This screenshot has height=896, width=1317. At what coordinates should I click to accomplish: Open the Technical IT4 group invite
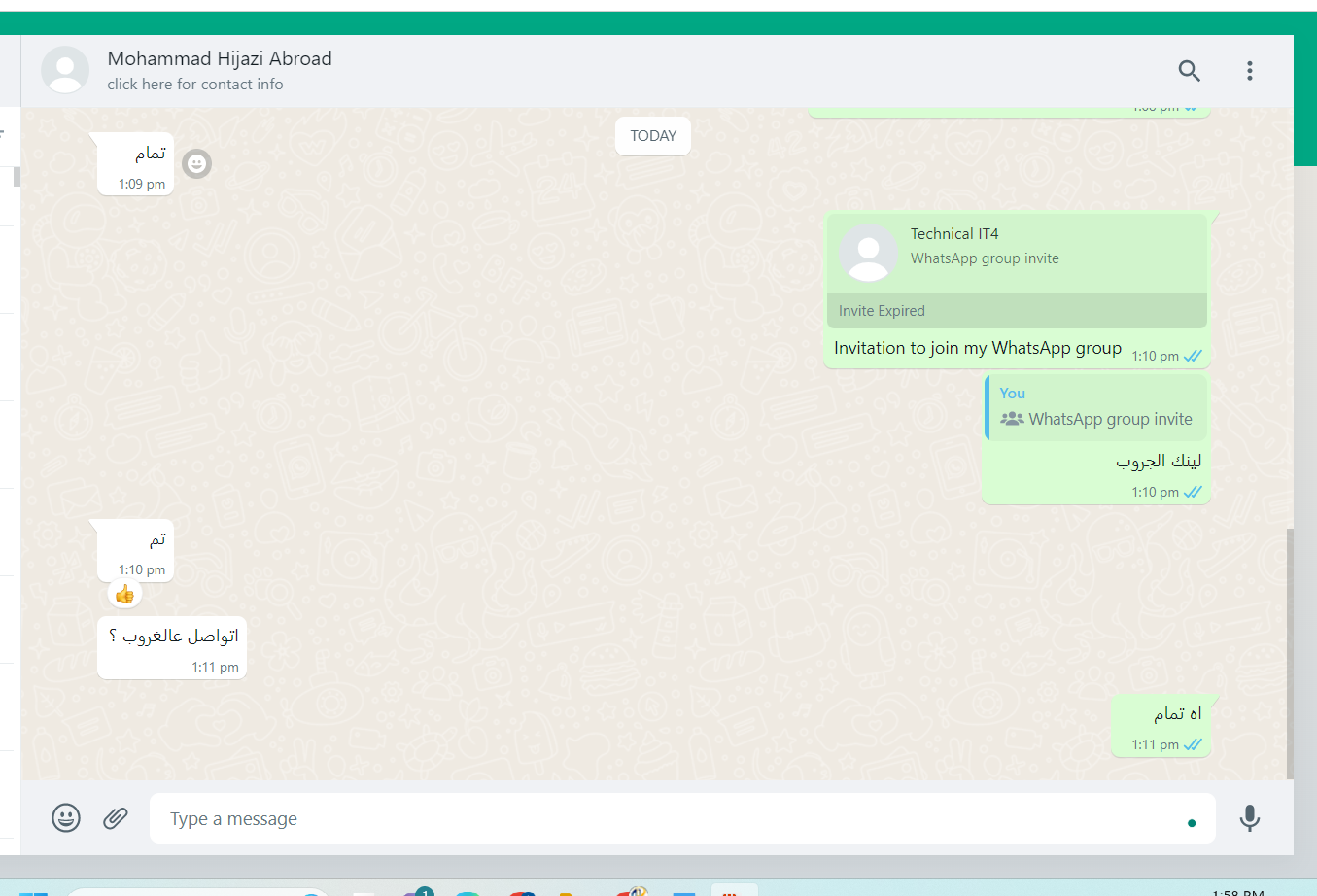1017,254
